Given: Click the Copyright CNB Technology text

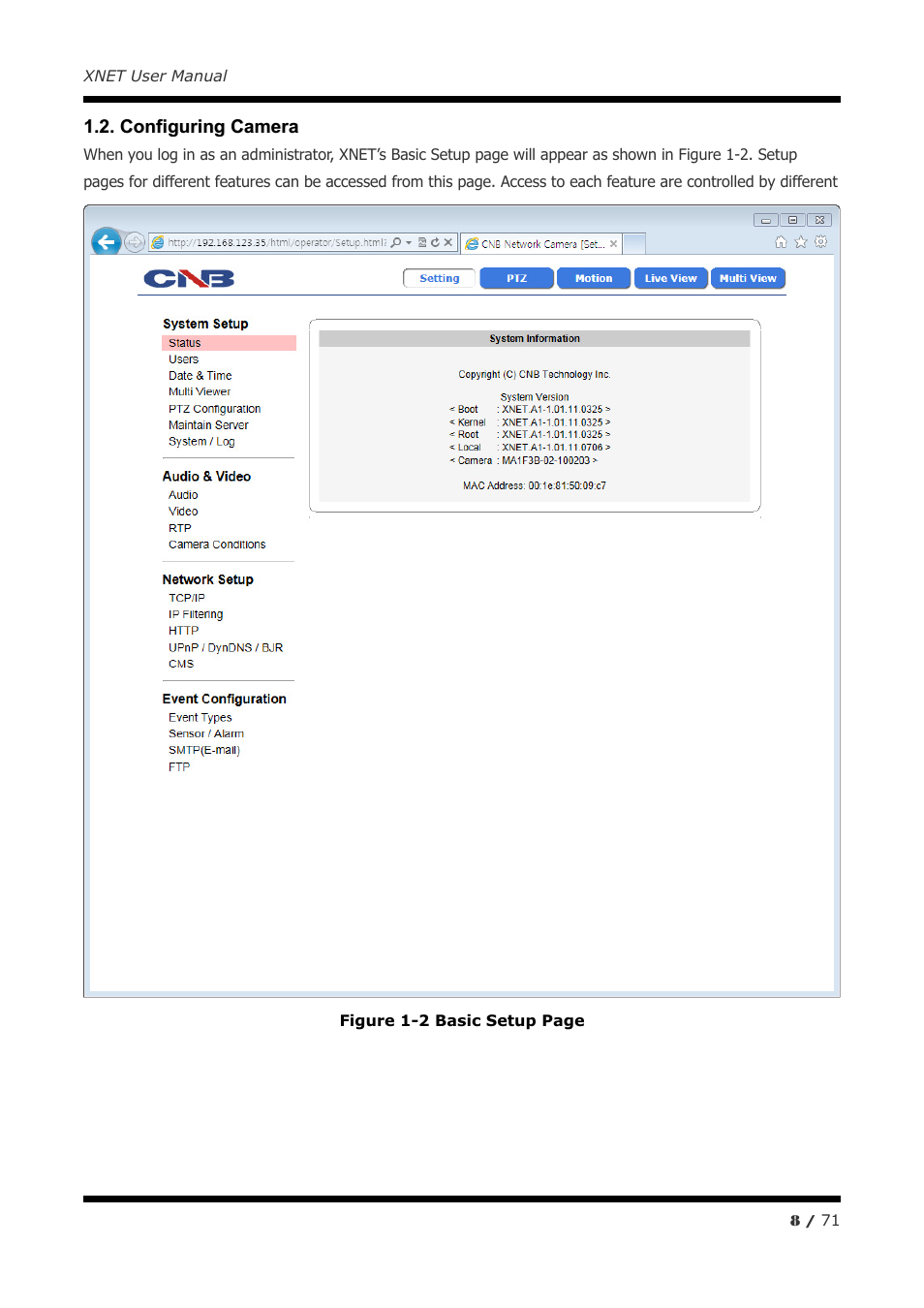Looking at the screenshot, I should tap(535, 375).
